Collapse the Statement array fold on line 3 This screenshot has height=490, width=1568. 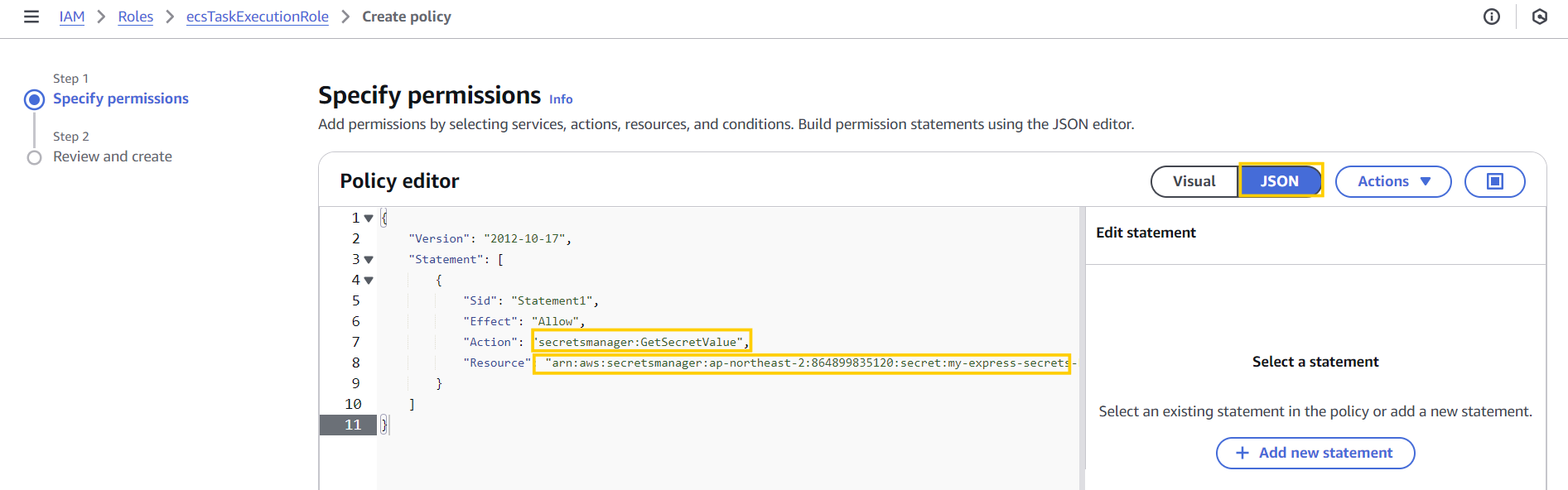(369, 260)
